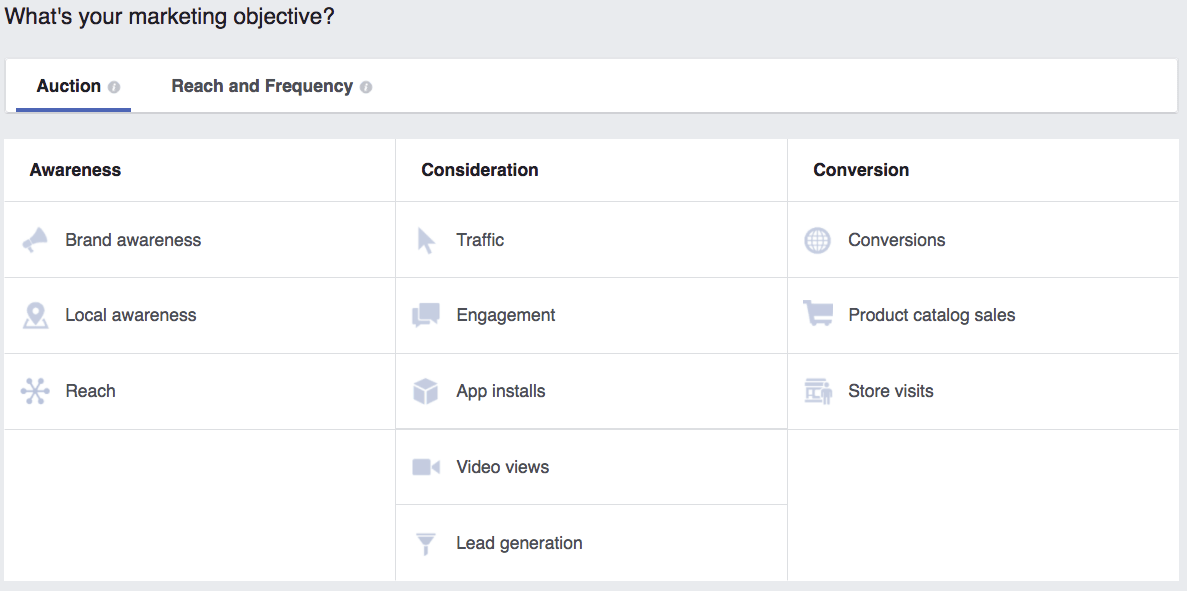Click the Local awareness location pin icon
This screenshot has width=1187, height=591.
coord(36,315)
